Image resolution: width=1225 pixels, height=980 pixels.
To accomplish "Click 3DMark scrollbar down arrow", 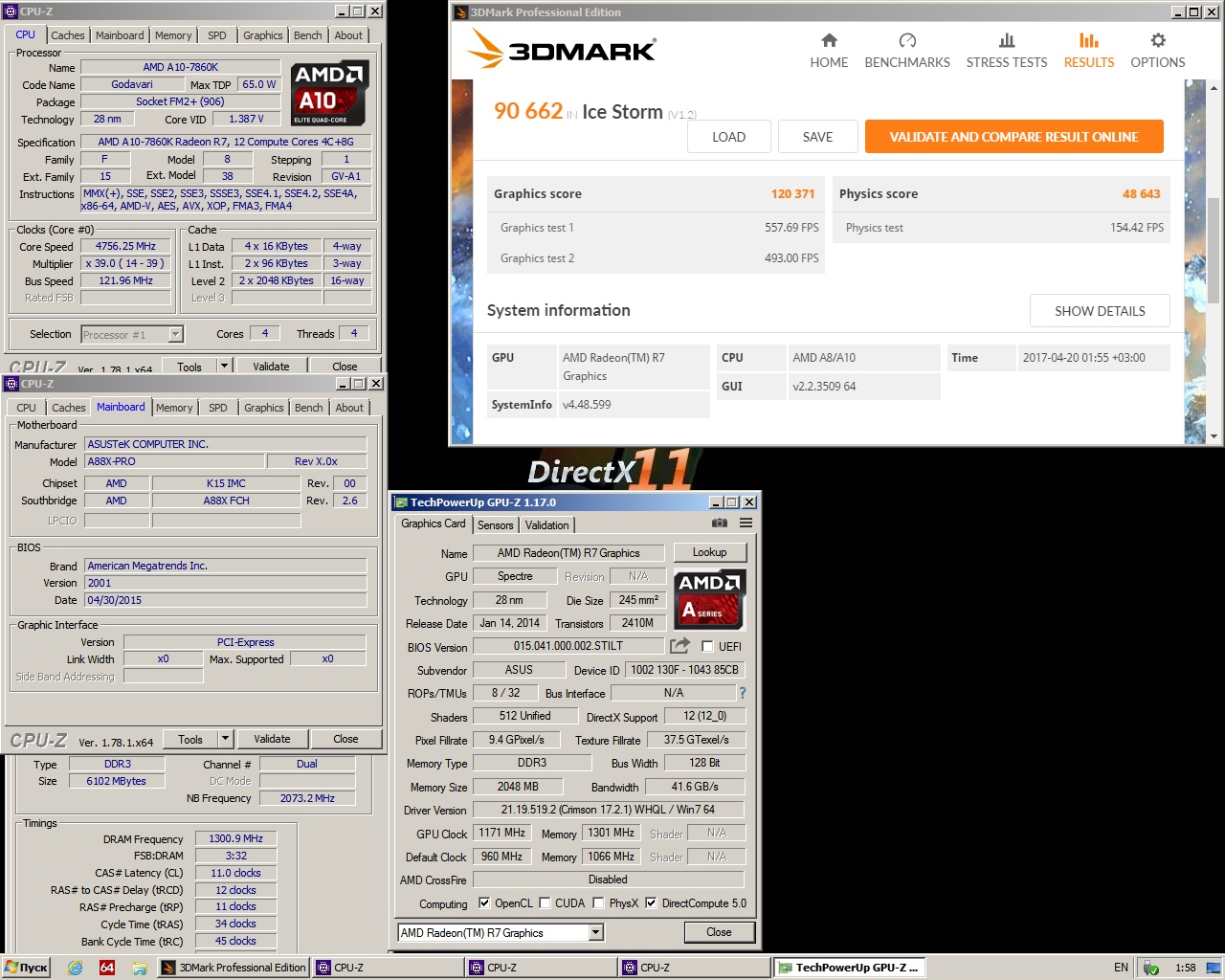I will point(1214,435).
